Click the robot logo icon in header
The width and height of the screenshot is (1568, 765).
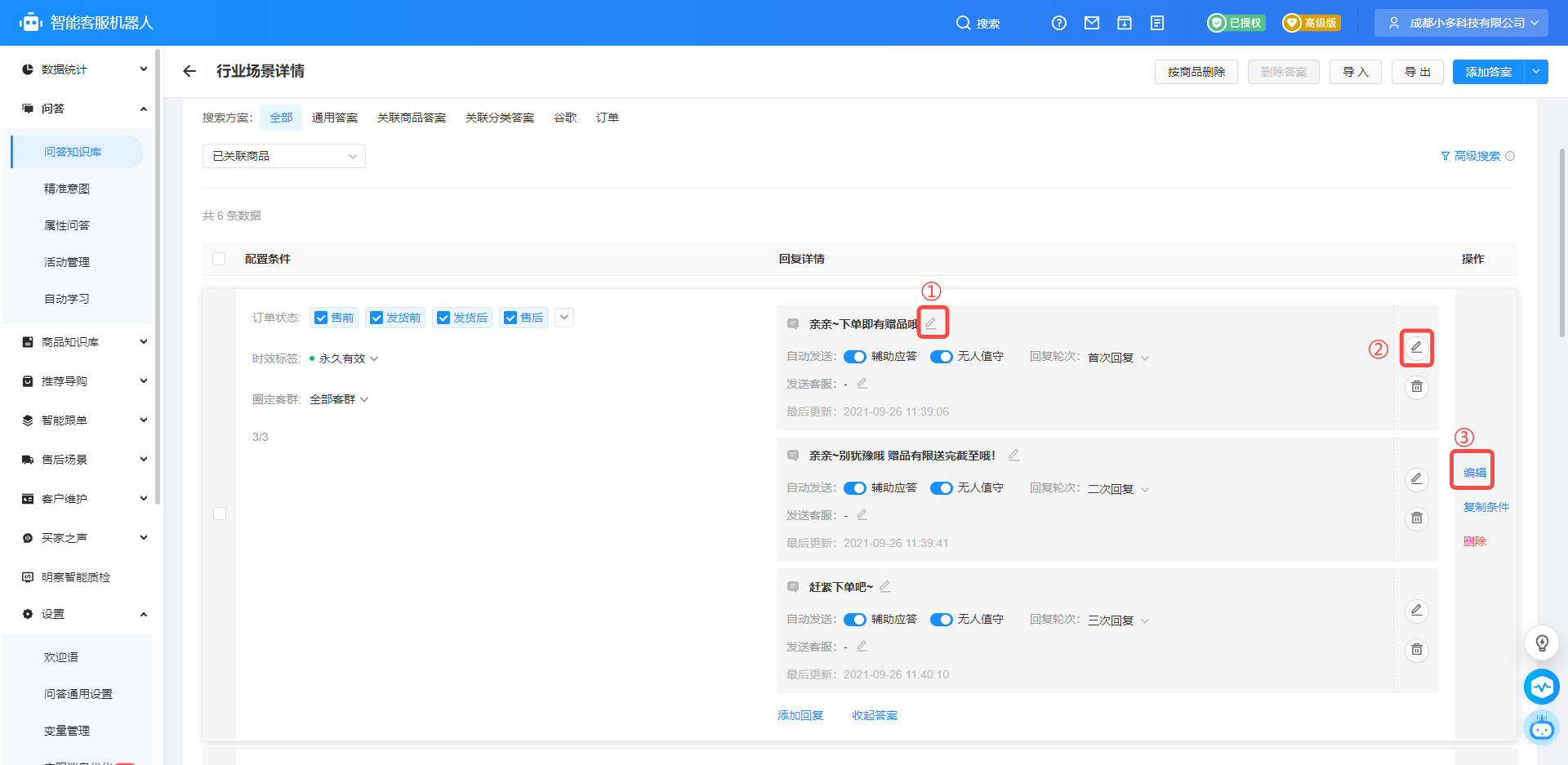pos(31,22)
